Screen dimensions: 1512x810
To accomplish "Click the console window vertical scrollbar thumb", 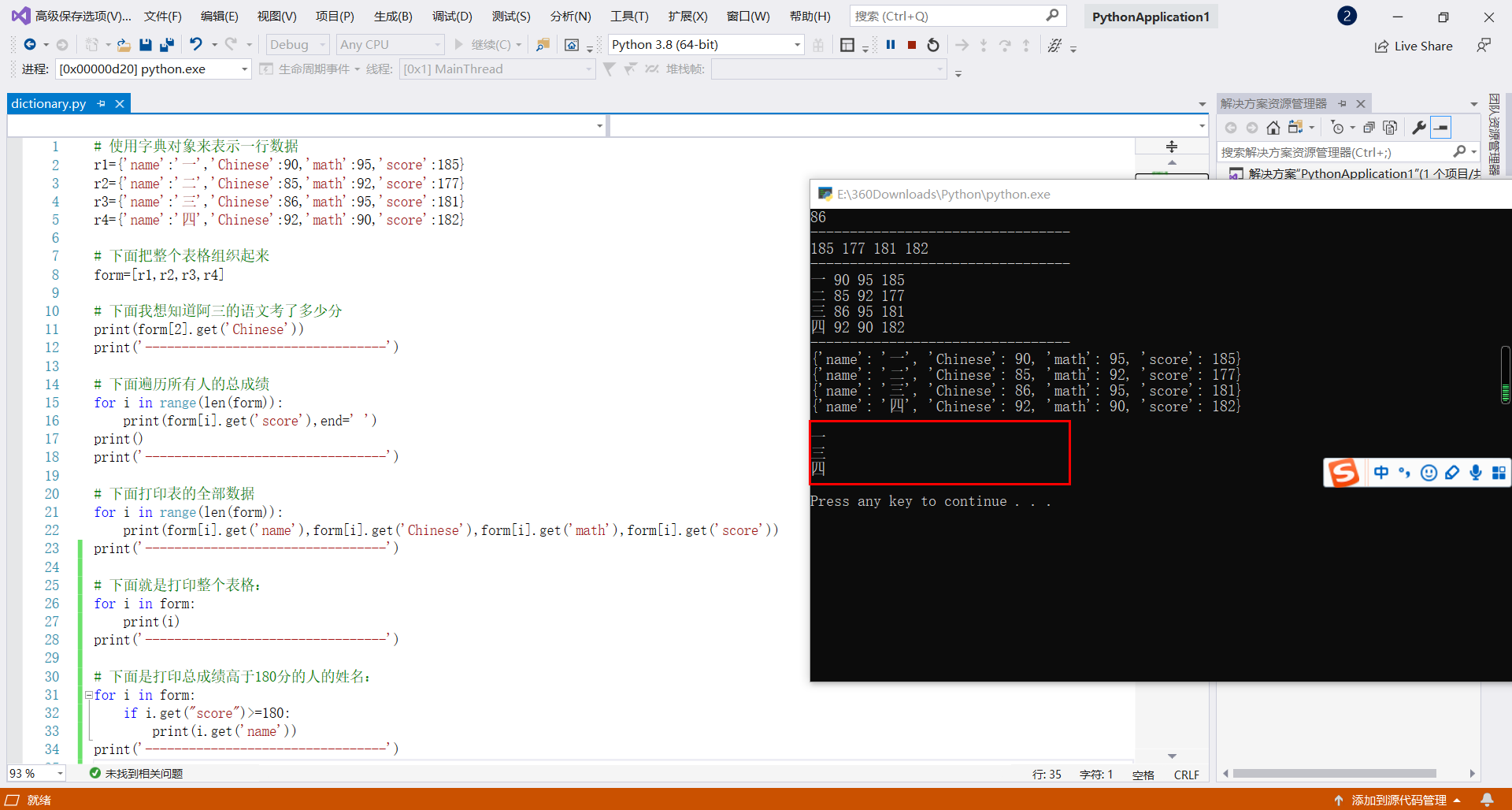I will click(x=1505, y=374).
